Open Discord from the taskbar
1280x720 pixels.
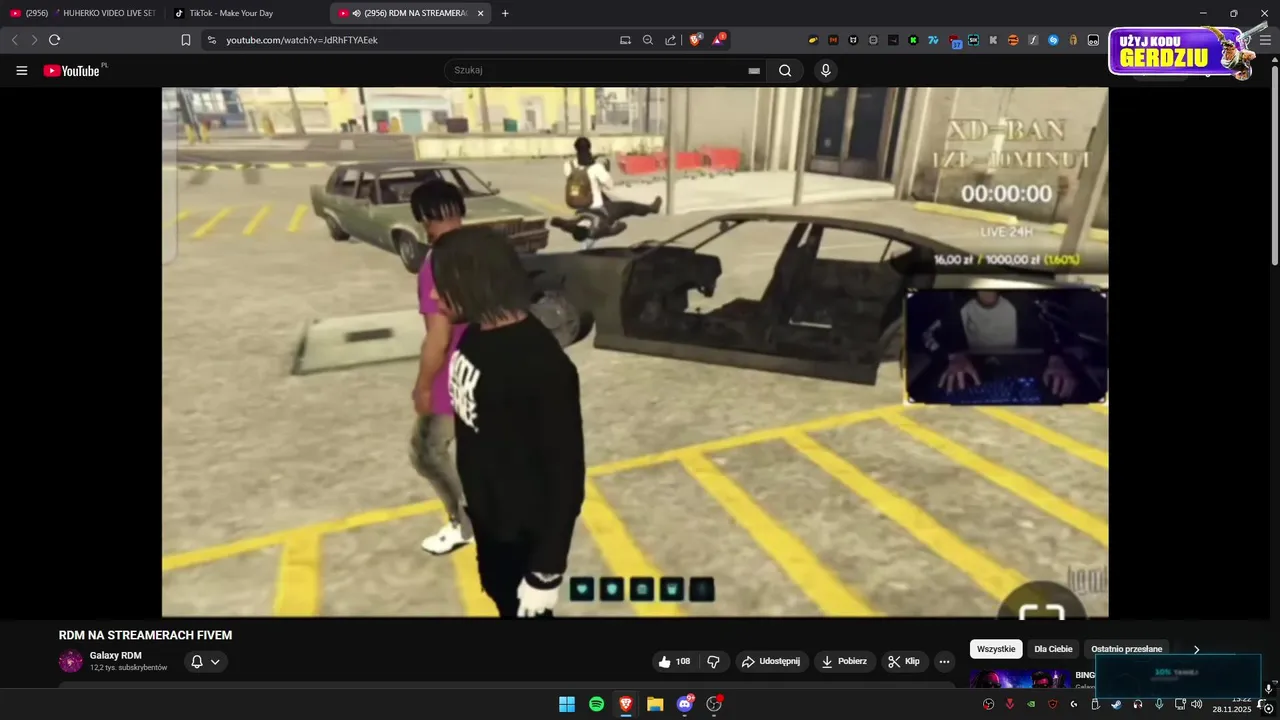click(685, 704)
